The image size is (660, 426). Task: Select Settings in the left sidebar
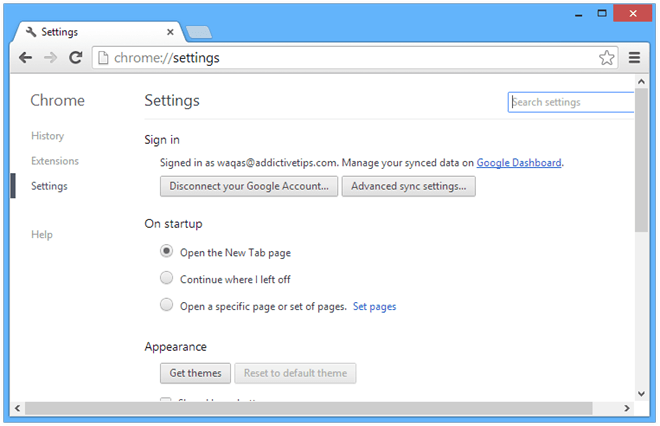[x=49, y=186]
